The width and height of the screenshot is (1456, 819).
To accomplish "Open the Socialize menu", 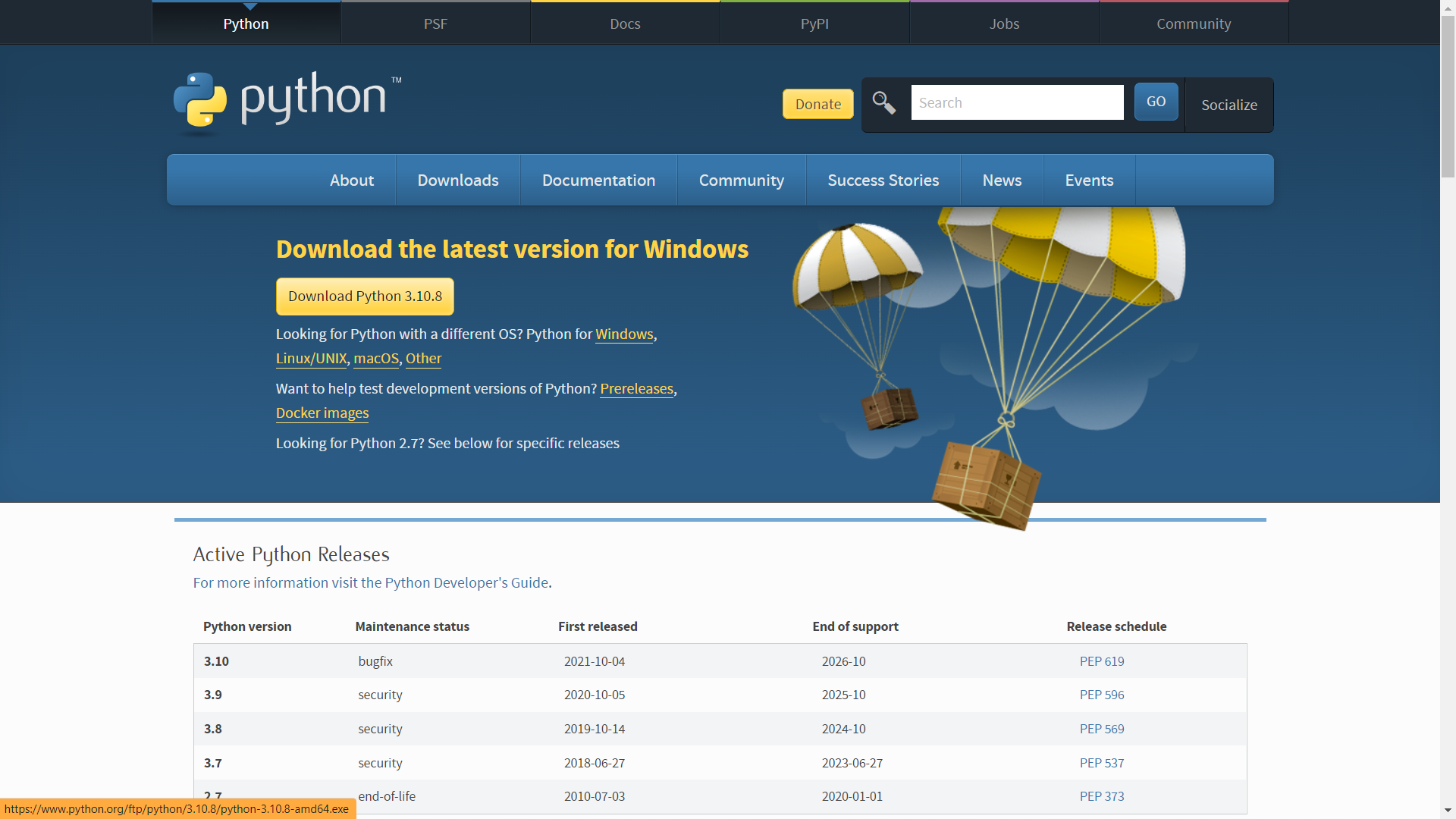I will 1228,105.
